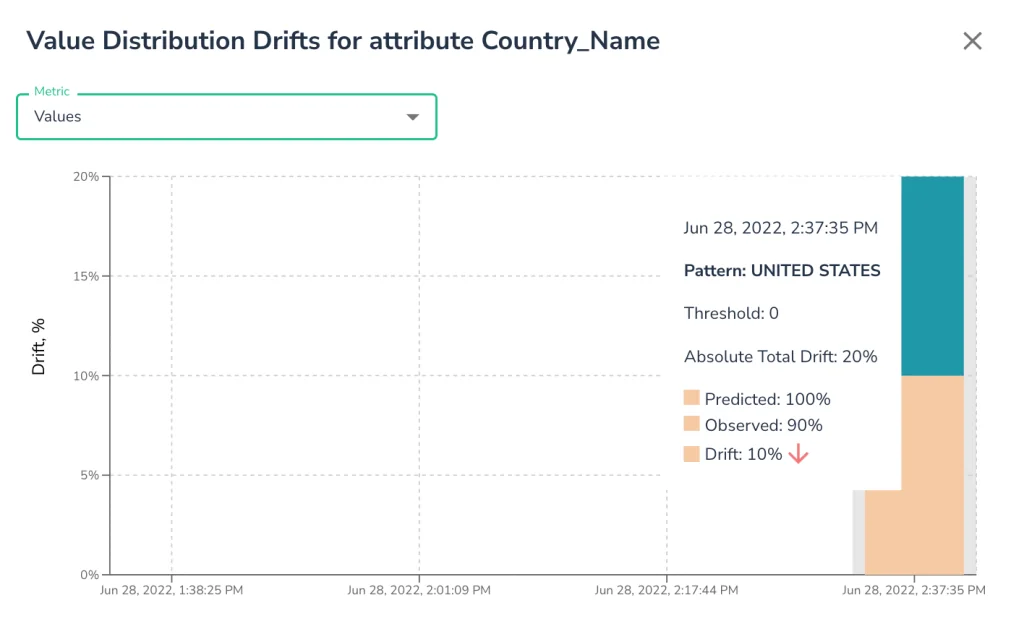Screen dimensions: 1024x629
Task: Click the Observed legend color swatch
Action: pos(692,425)
